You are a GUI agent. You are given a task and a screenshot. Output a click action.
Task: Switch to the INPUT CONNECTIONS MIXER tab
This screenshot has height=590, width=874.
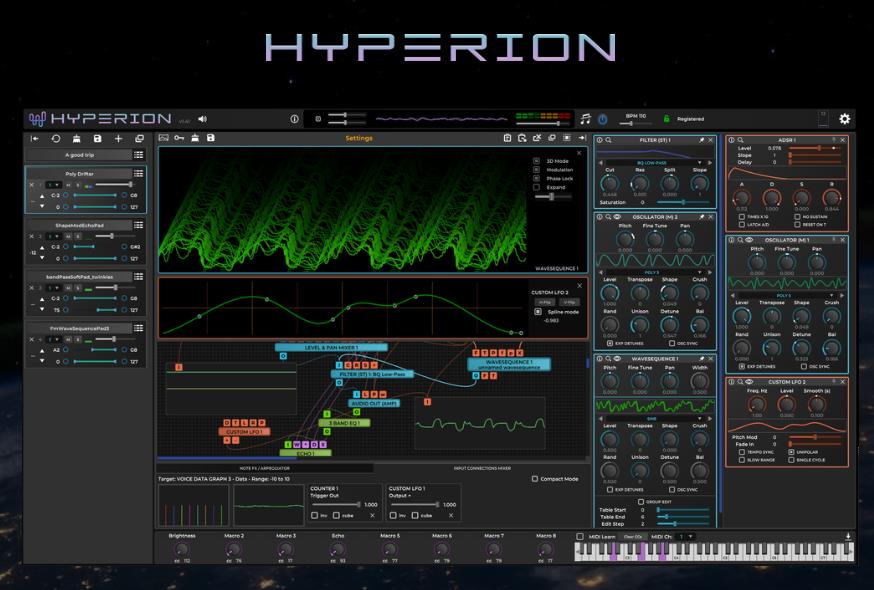(x=482, y=468)
